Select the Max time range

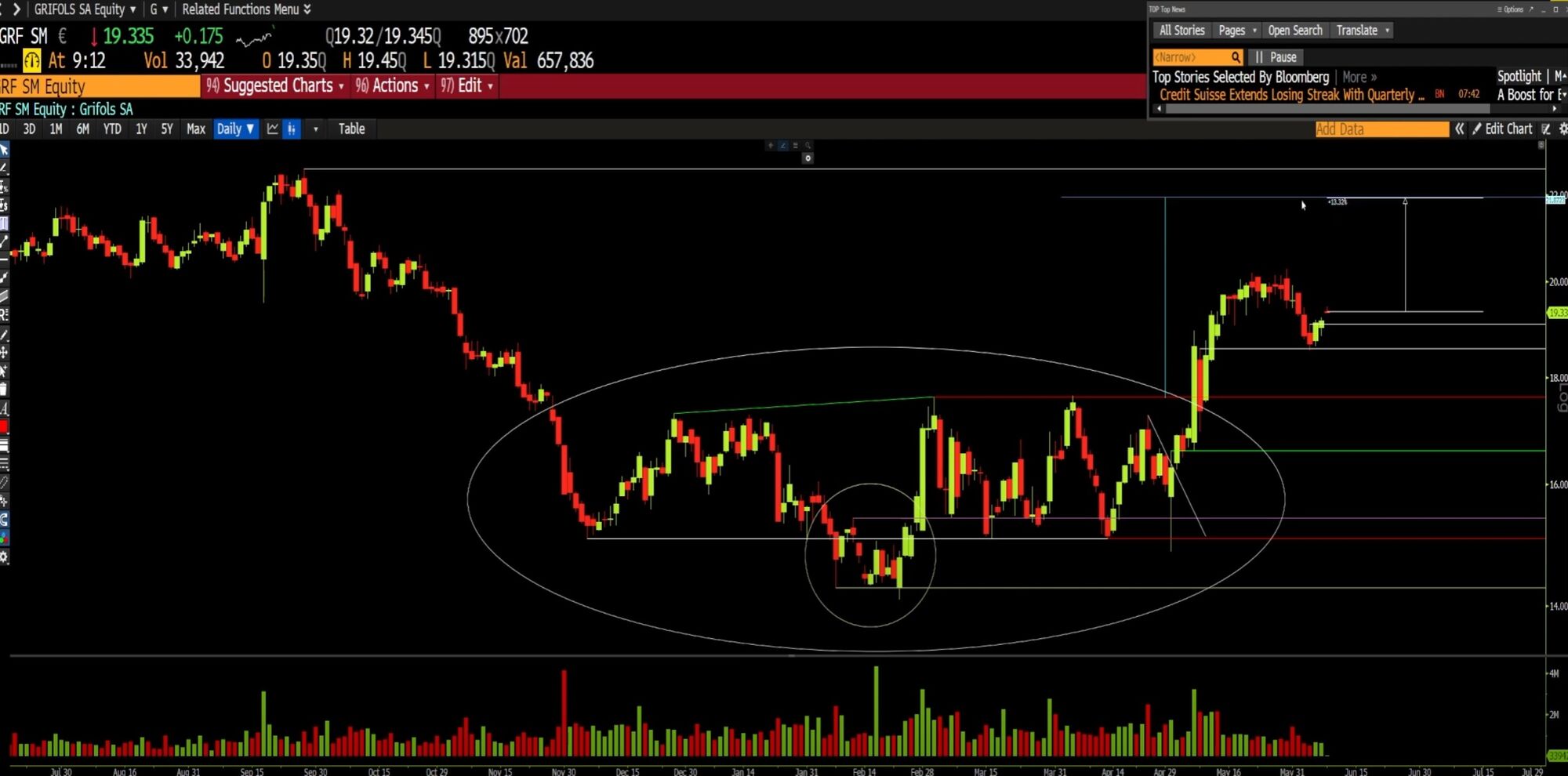click(196, 129)
